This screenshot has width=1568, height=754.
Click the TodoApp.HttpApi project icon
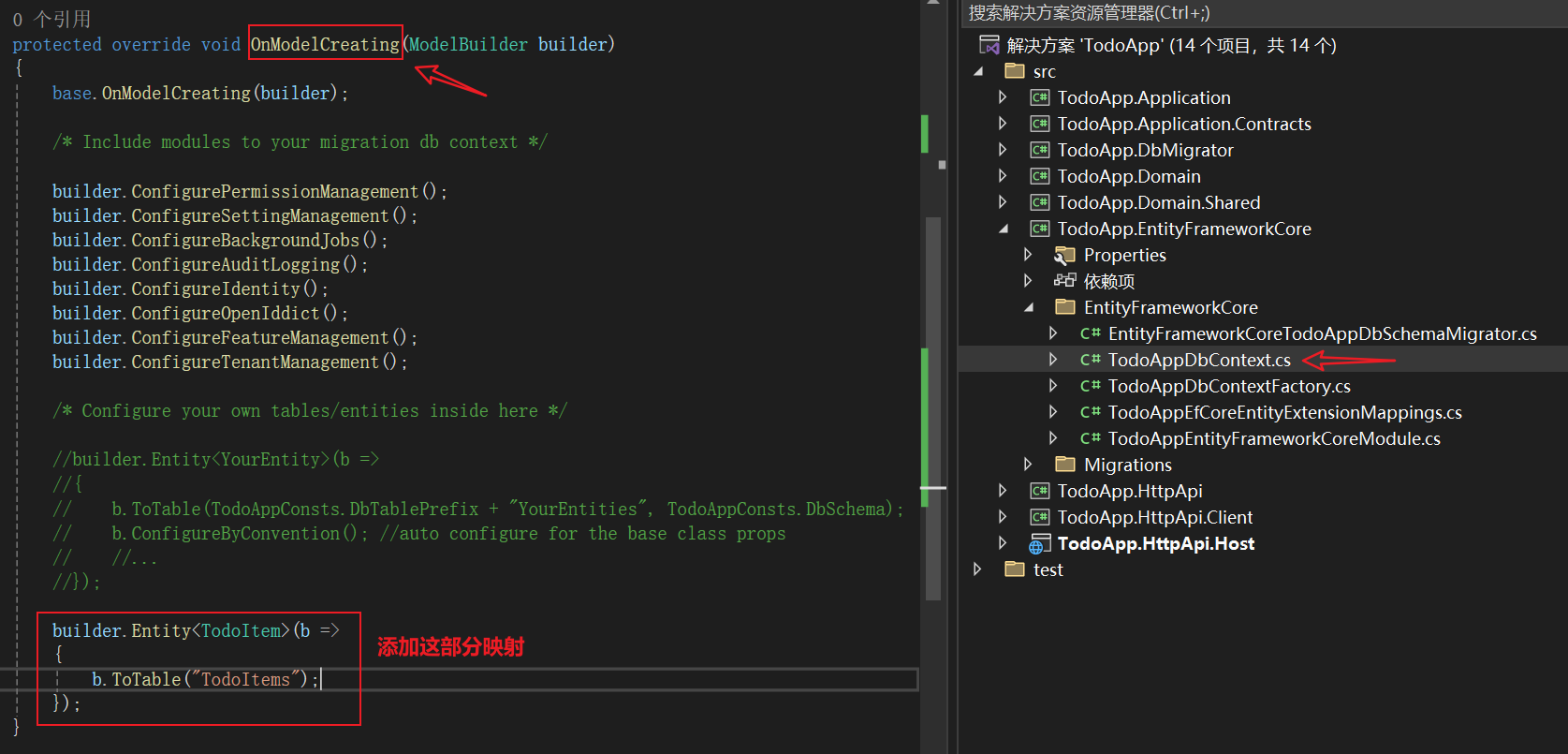click(x=1039, y=491)
